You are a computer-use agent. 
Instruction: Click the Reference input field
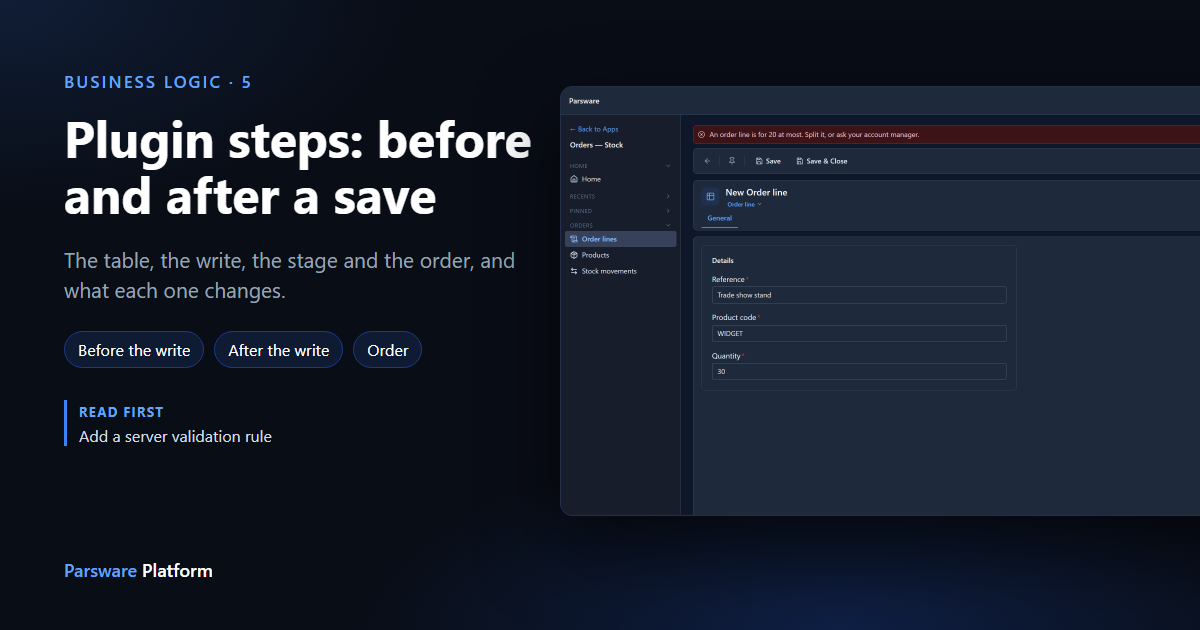(x=859, y=295)
